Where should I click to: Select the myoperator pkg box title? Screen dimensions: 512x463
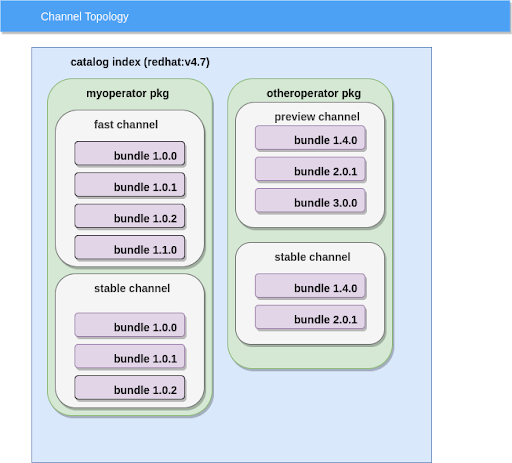(x=128, y=93)
